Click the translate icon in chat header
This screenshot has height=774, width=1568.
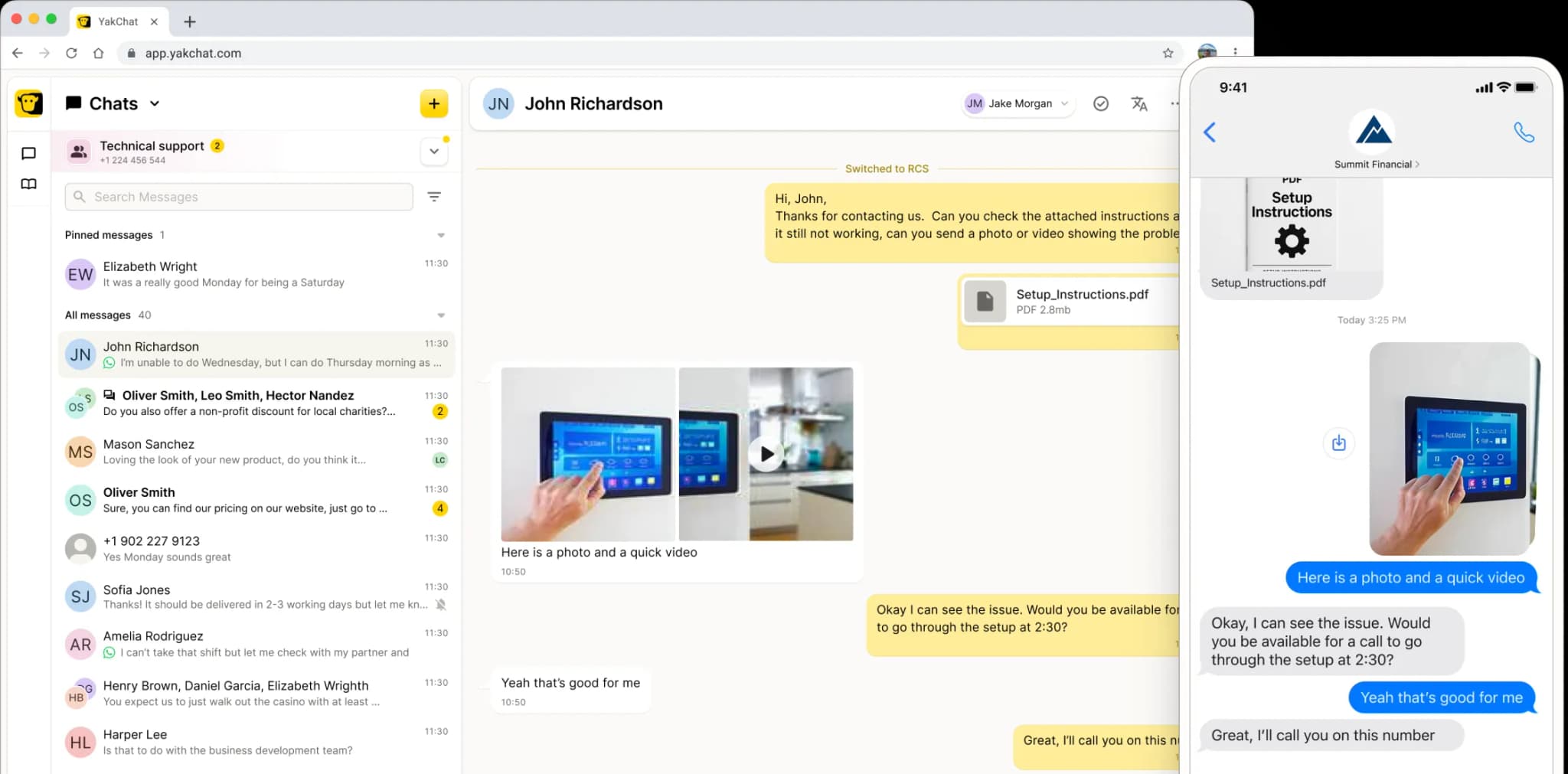1139,103
